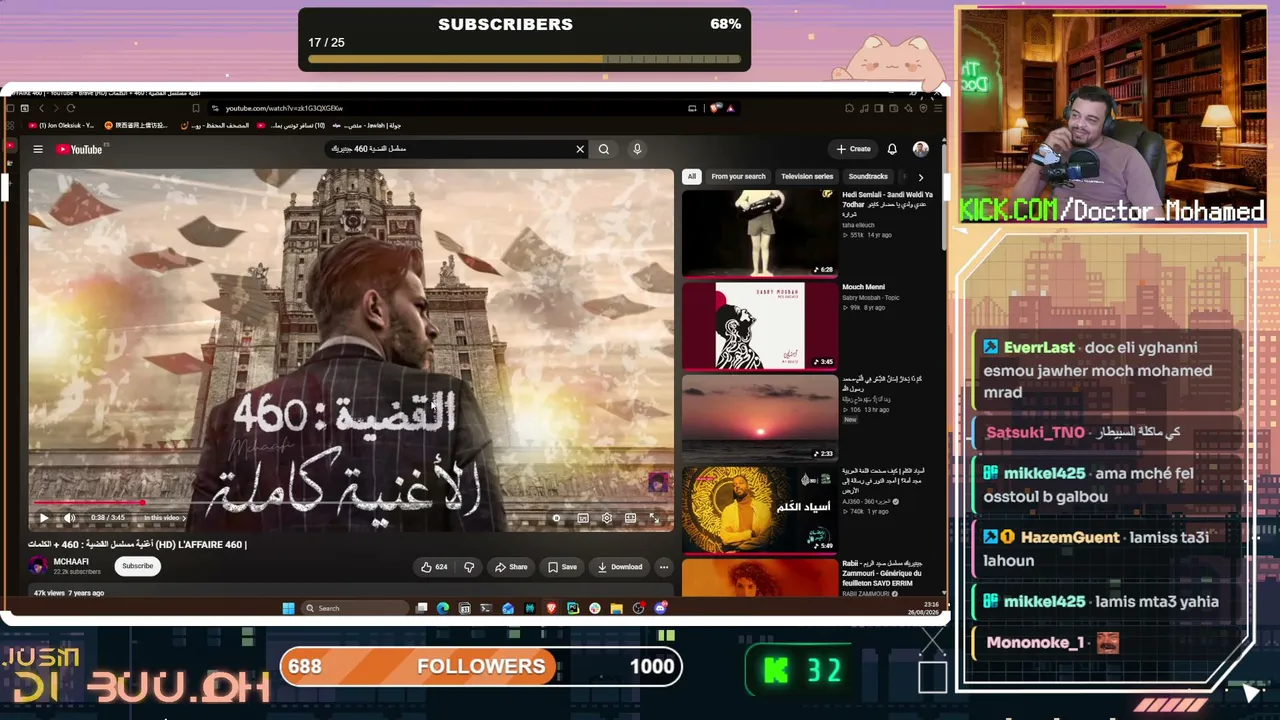Open the YouTube guide hamburger menu
This screenshot has width=1280, height=720.
pyautogui.click(x=38, y=149)
